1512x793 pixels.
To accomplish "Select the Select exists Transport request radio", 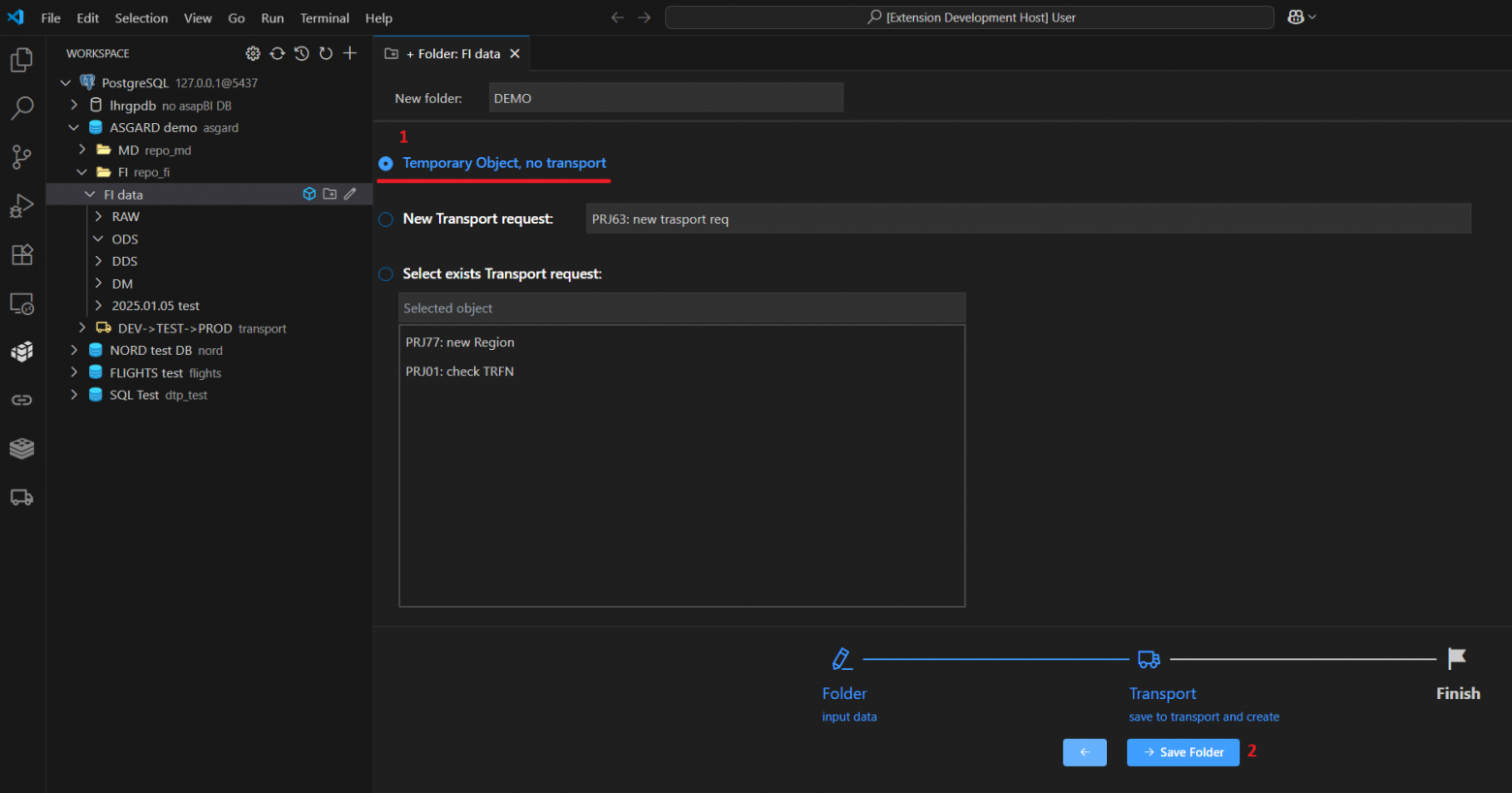I will pyautogui.click(x=386, y=274).
